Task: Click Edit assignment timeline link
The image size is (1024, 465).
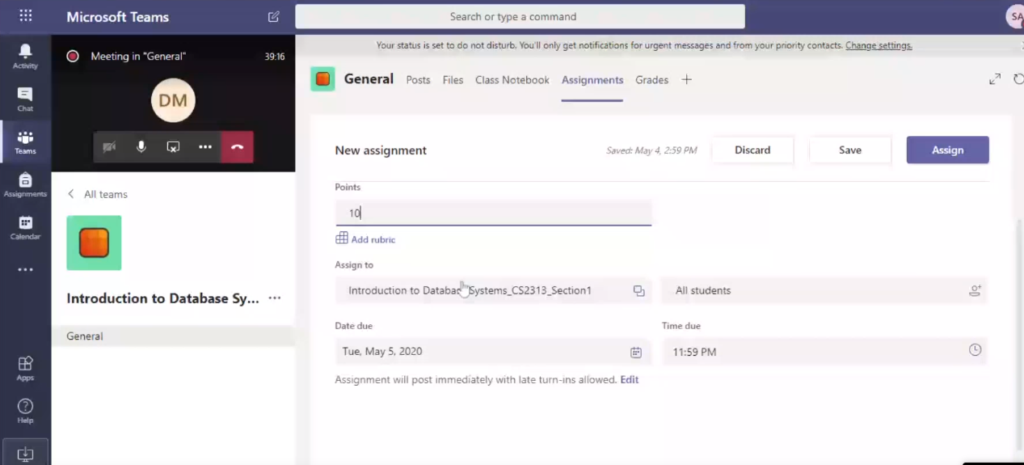Action: [630, 379]
